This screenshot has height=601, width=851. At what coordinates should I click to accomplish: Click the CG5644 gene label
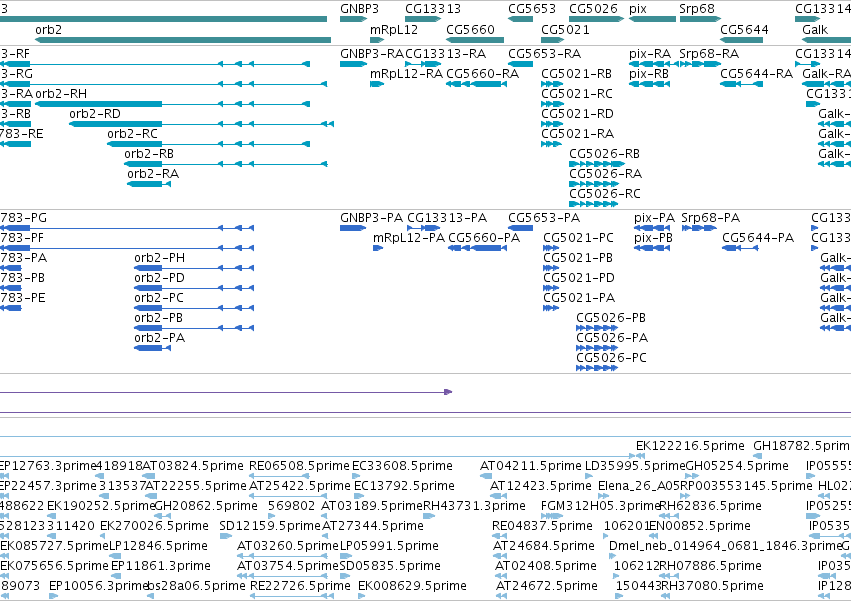click(744, 29)
